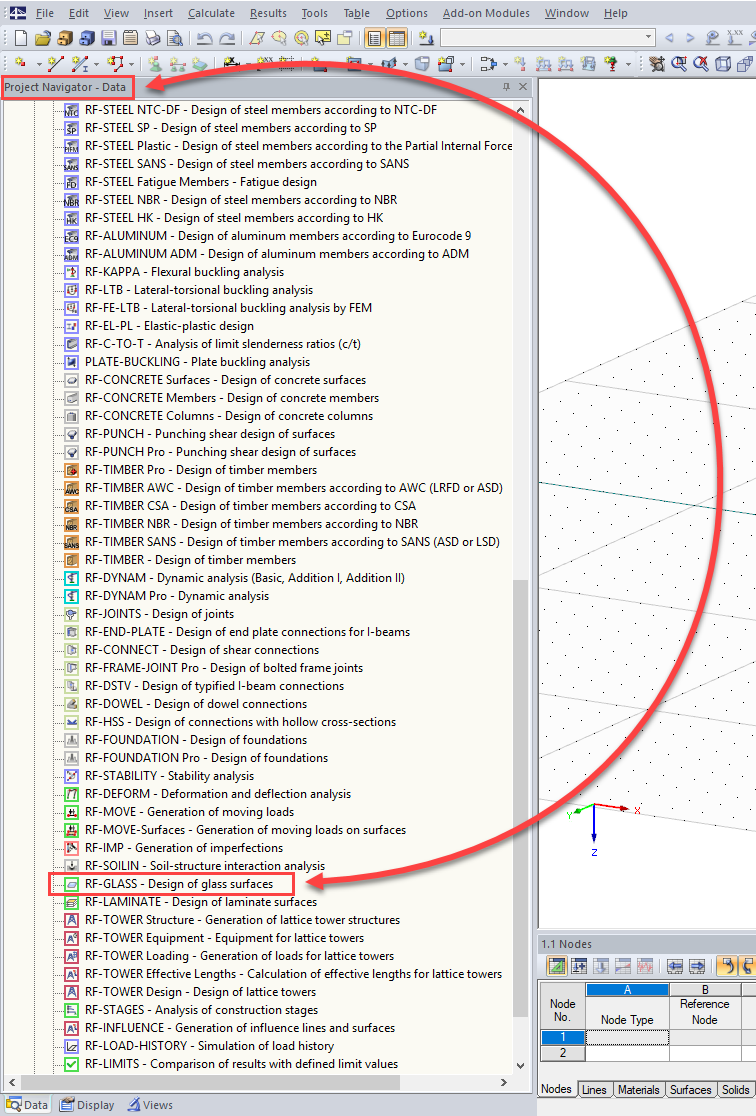
Task: Select the Data navigator tab
Action: click(x=28, y=1105)
